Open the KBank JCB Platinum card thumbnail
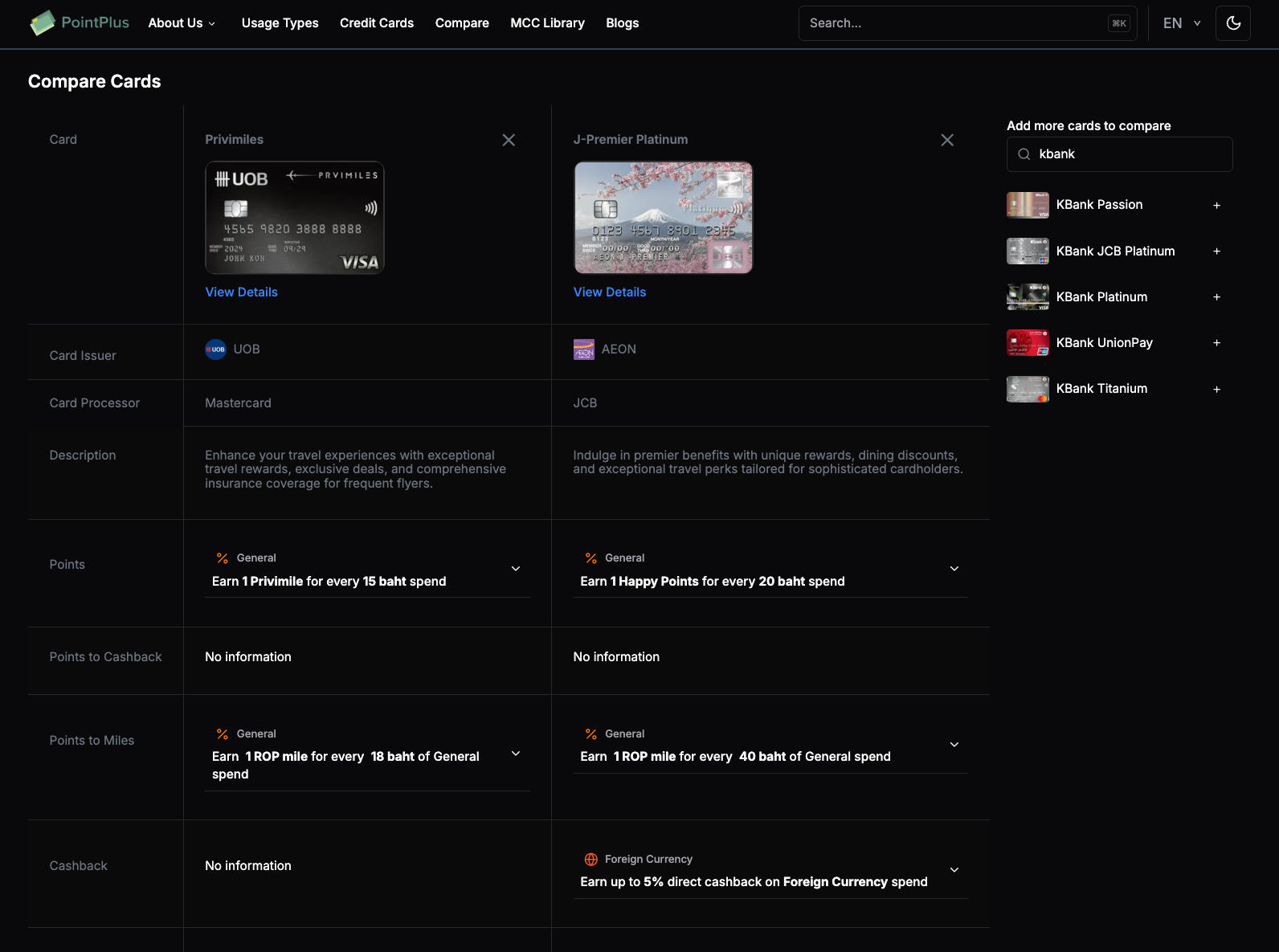The image size is (1279, 952). (x=1028, y=251)
